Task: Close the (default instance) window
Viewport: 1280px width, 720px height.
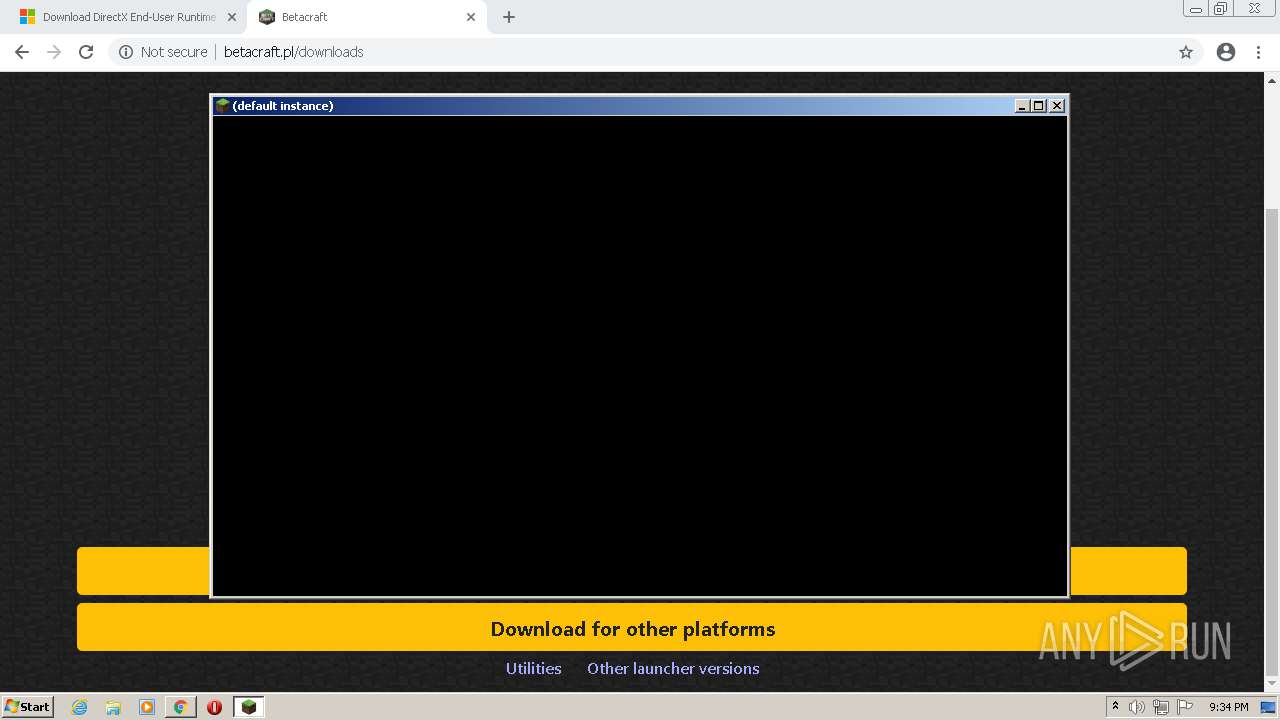Action: click(x=1057, y=105)
